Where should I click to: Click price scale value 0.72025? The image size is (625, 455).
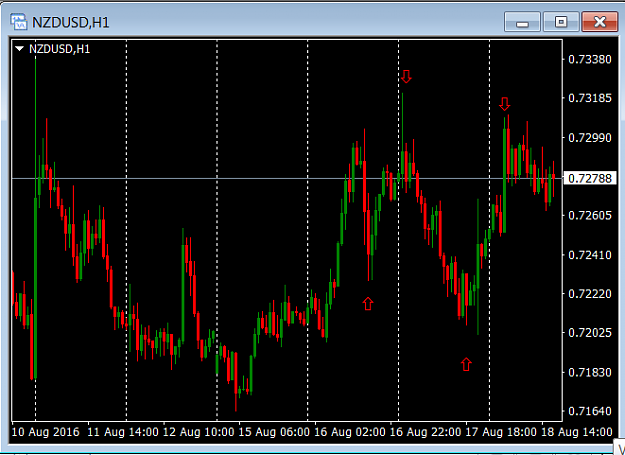pos(590,333)
